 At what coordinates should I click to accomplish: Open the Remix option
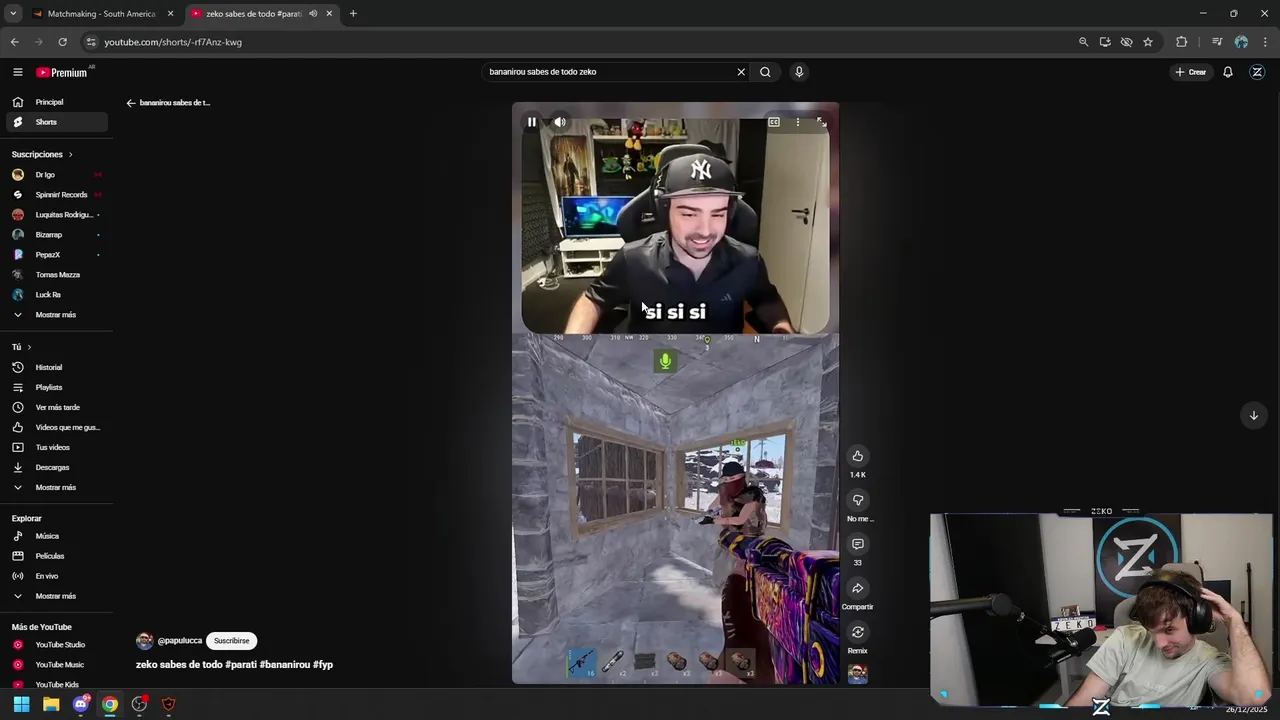click(857, 632)
